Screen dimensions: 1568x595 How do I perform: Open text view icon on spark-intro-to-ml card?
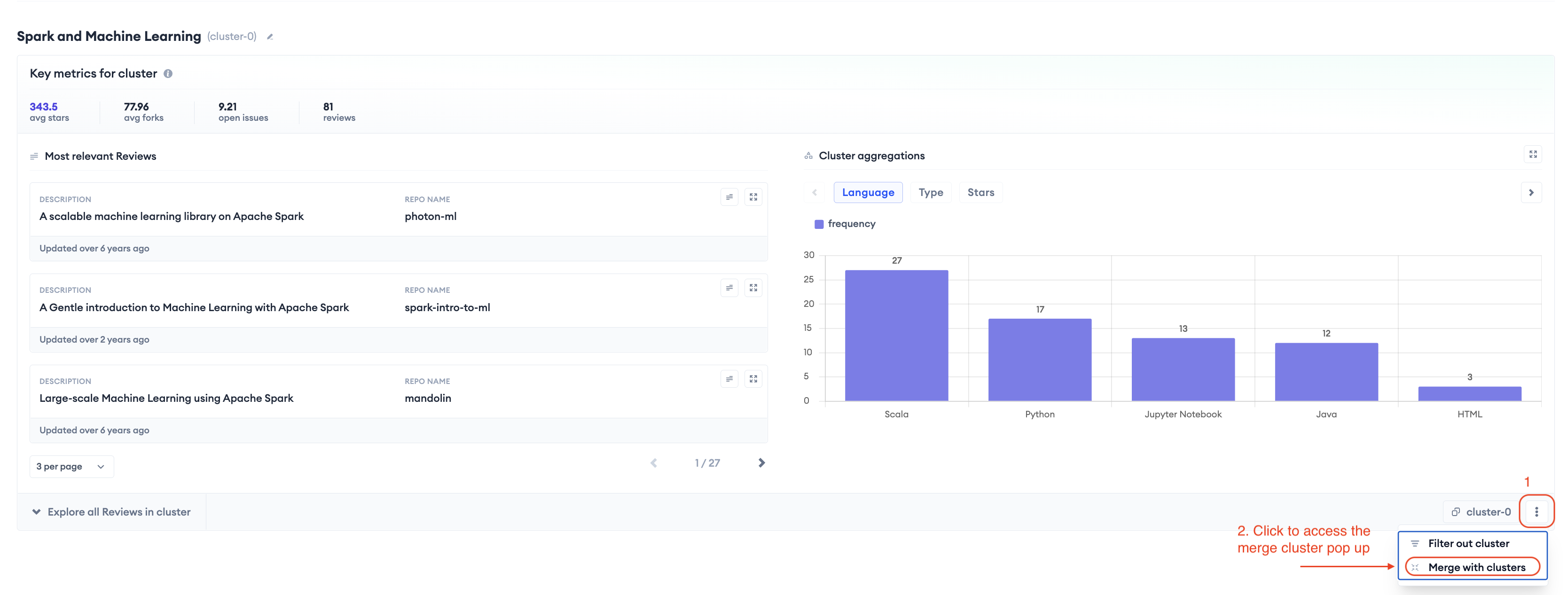click(x=729, y=288)
